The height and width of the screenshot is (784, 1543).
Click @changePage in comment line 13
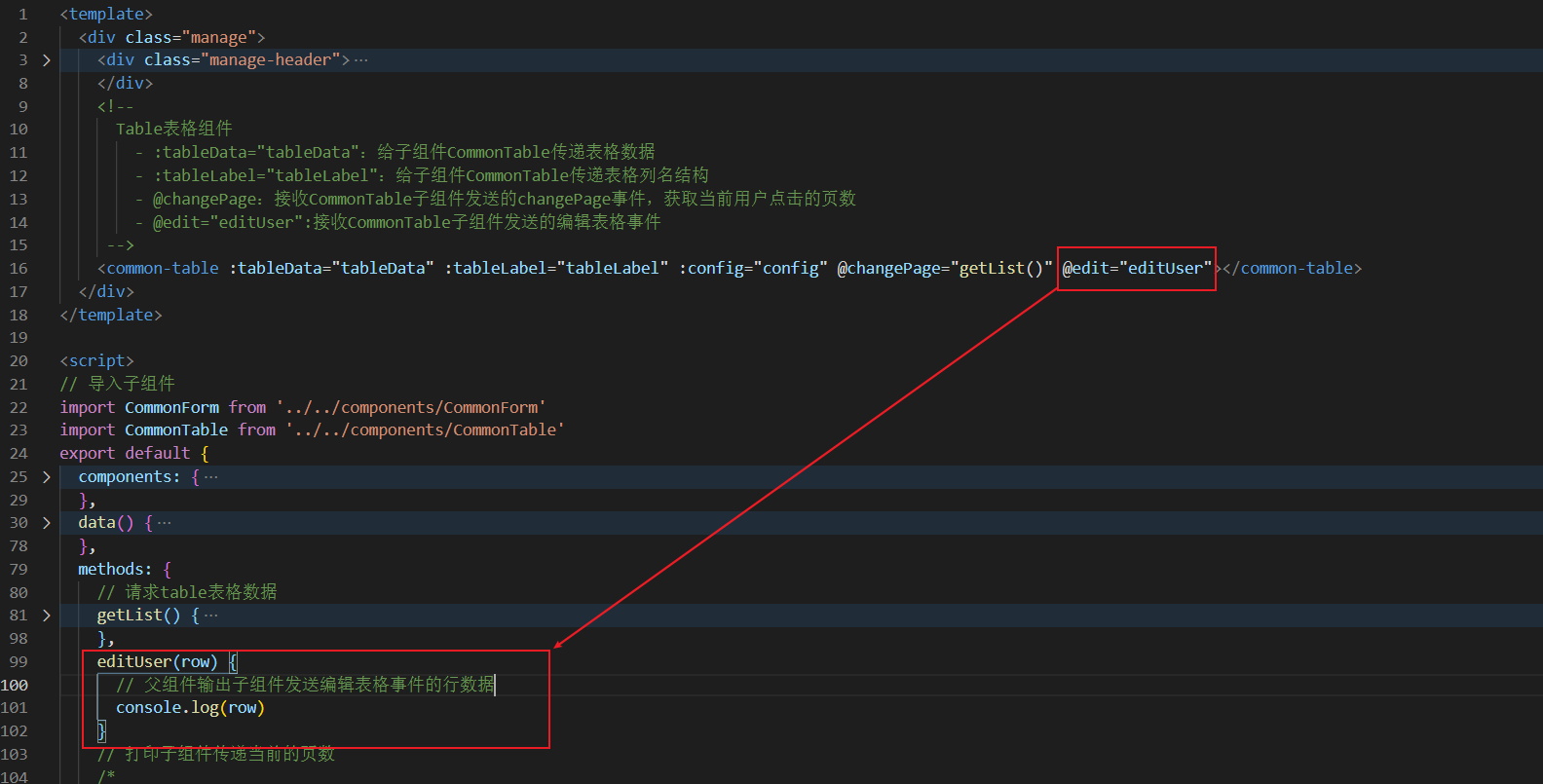204,199
